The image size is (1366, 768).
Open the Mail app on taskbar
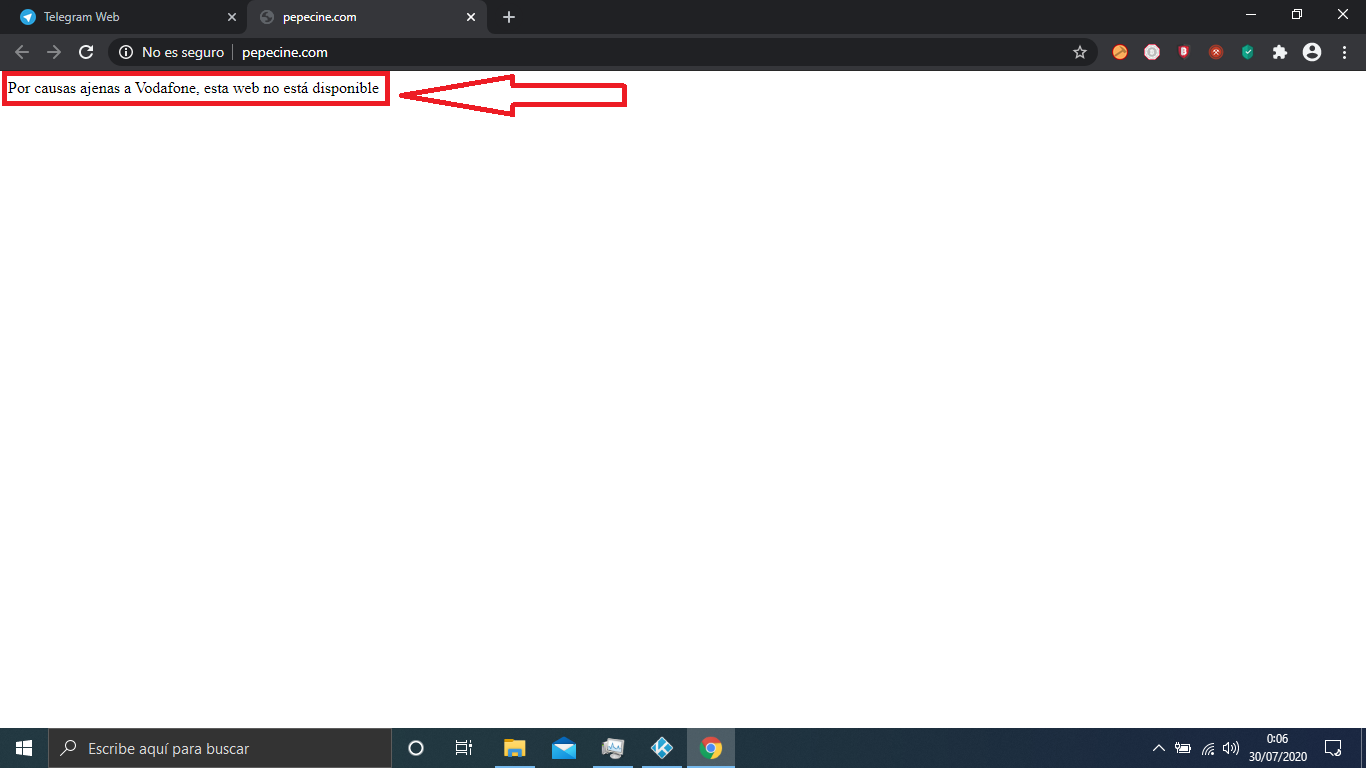coord(564,748)
